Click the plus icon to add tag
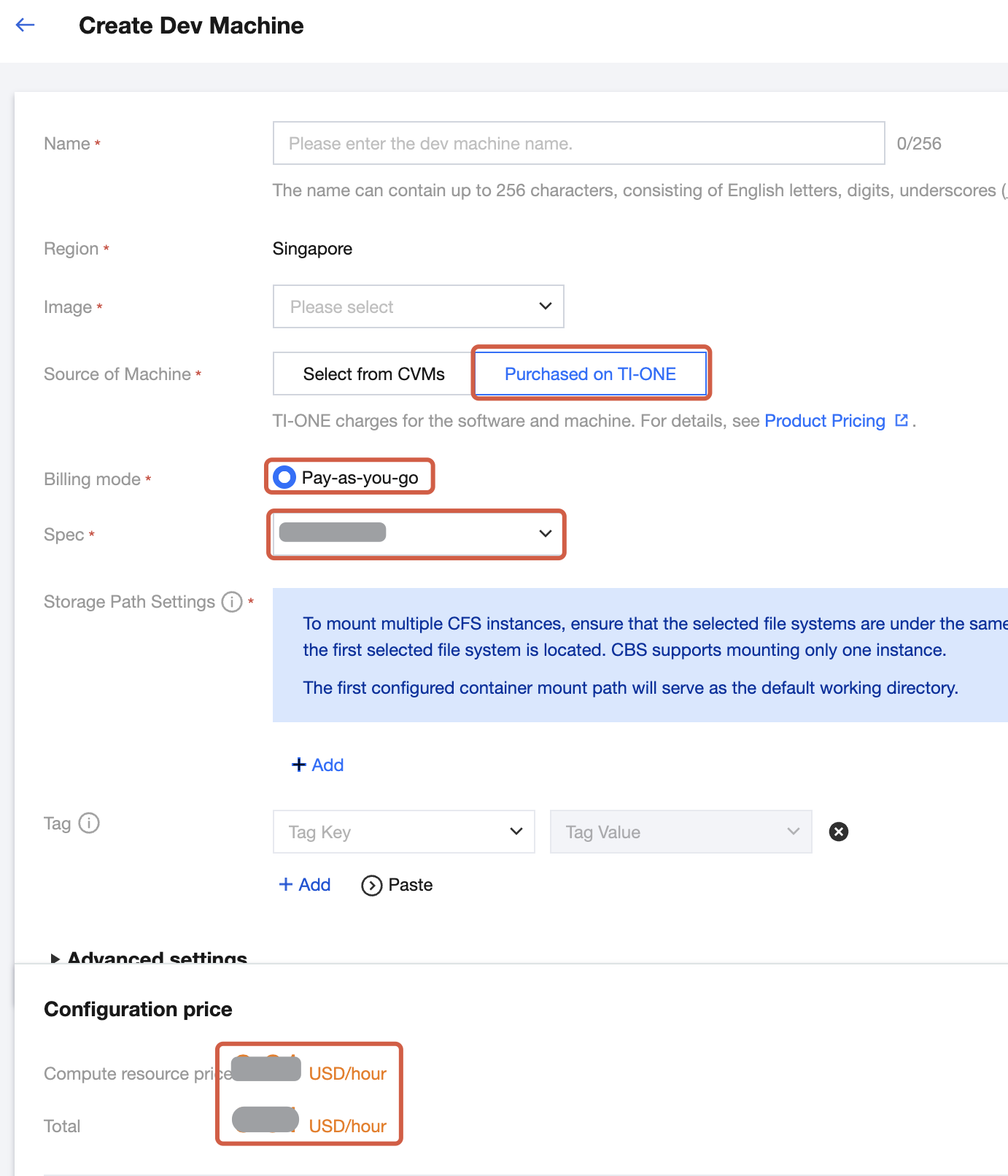 click(286, 885)
